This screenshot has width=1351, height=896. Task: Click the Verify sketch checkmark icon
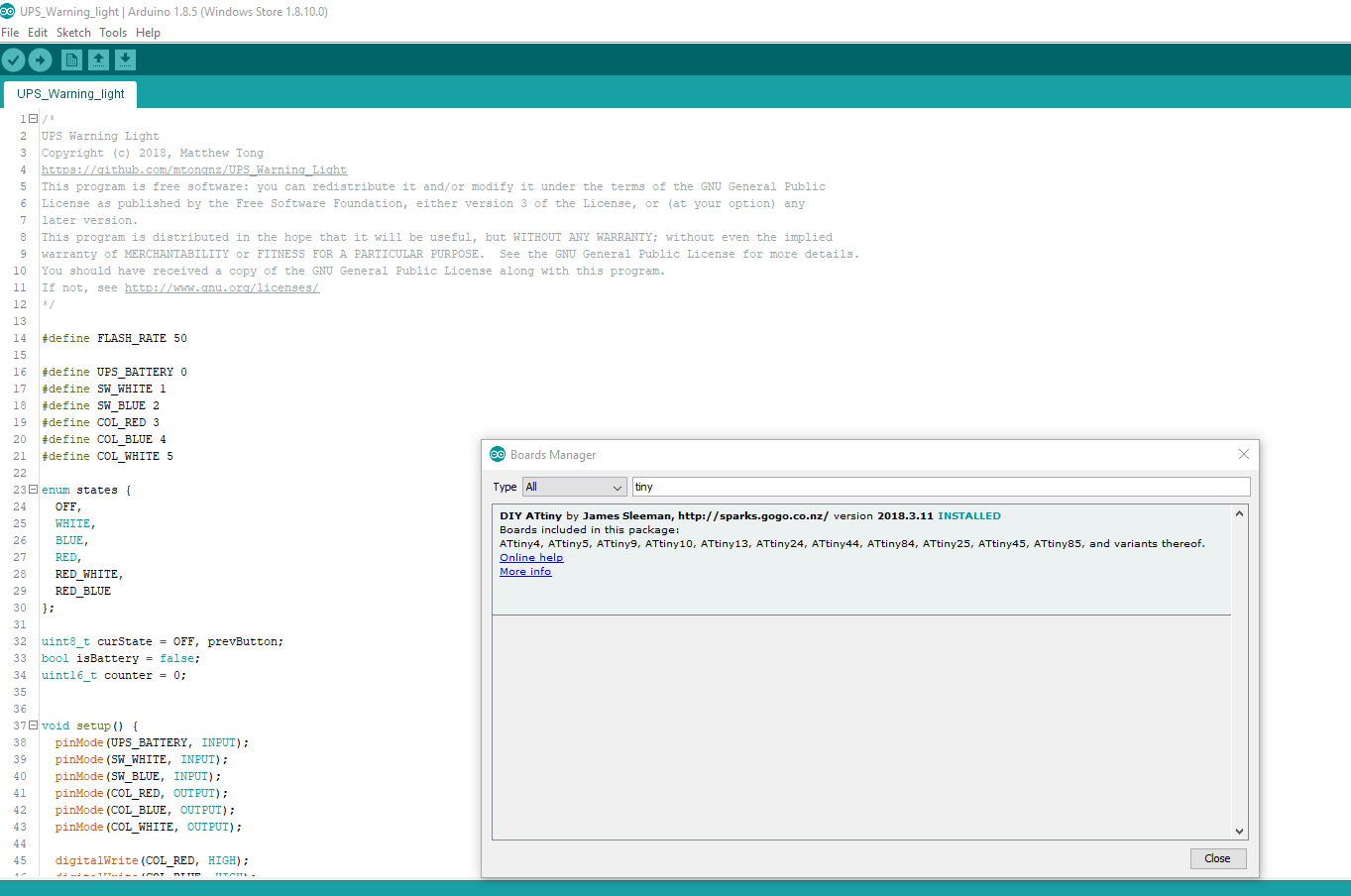[13, 60]
